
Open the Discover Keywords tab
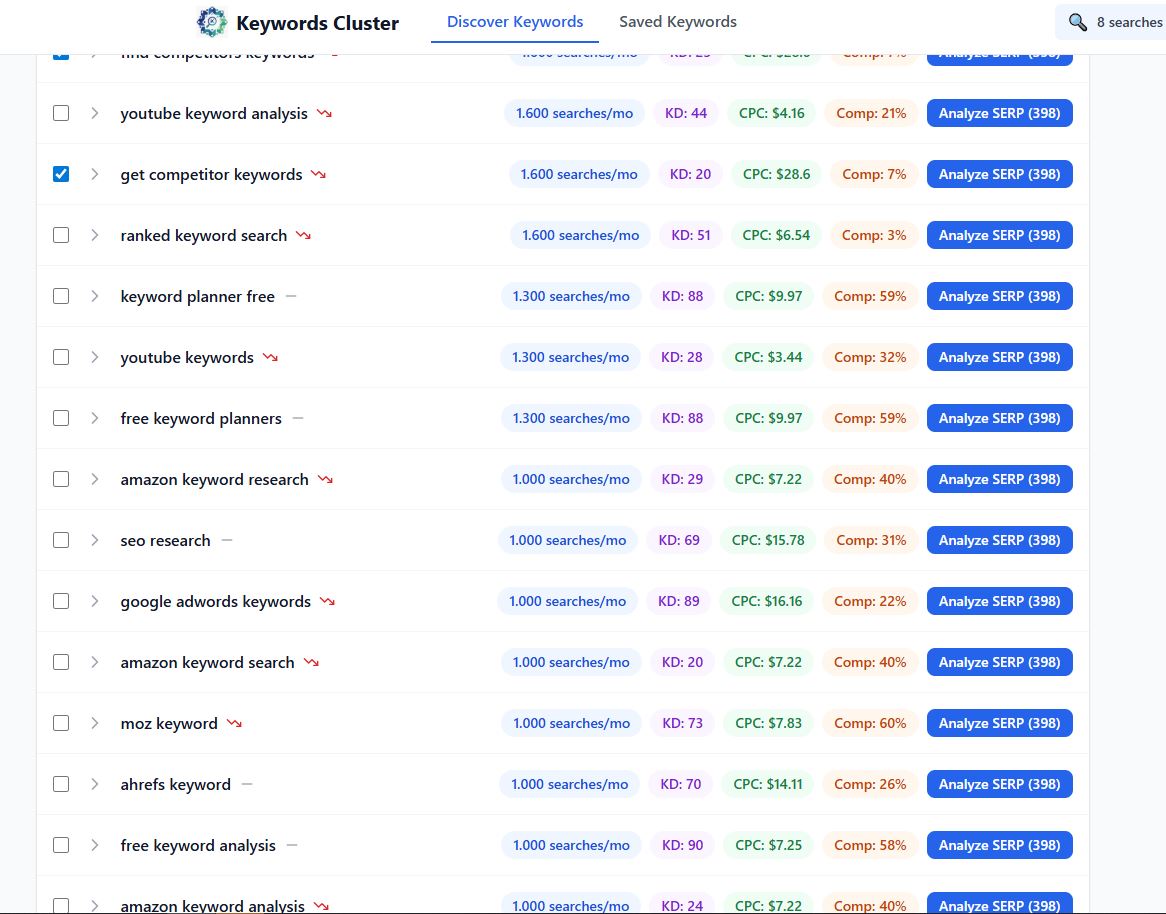click(514, 21)
